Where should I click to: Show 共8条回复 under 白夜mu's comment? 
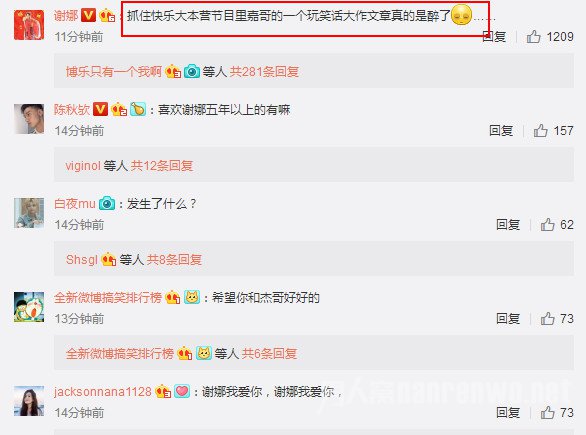pyautogui.click(x=174, y=259)
